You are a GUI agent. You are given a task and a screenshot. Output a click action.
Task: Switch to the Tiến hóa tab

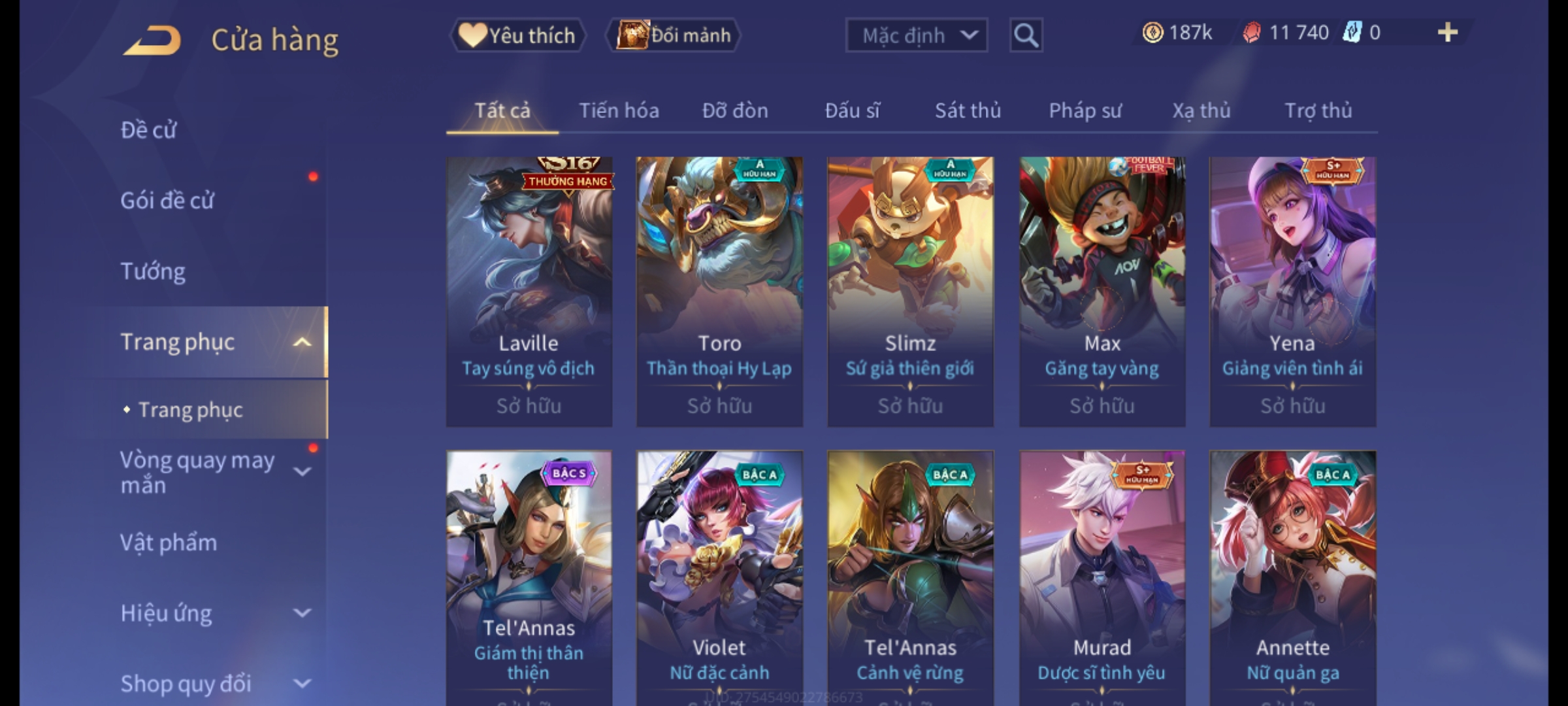[x=619, y=110]
